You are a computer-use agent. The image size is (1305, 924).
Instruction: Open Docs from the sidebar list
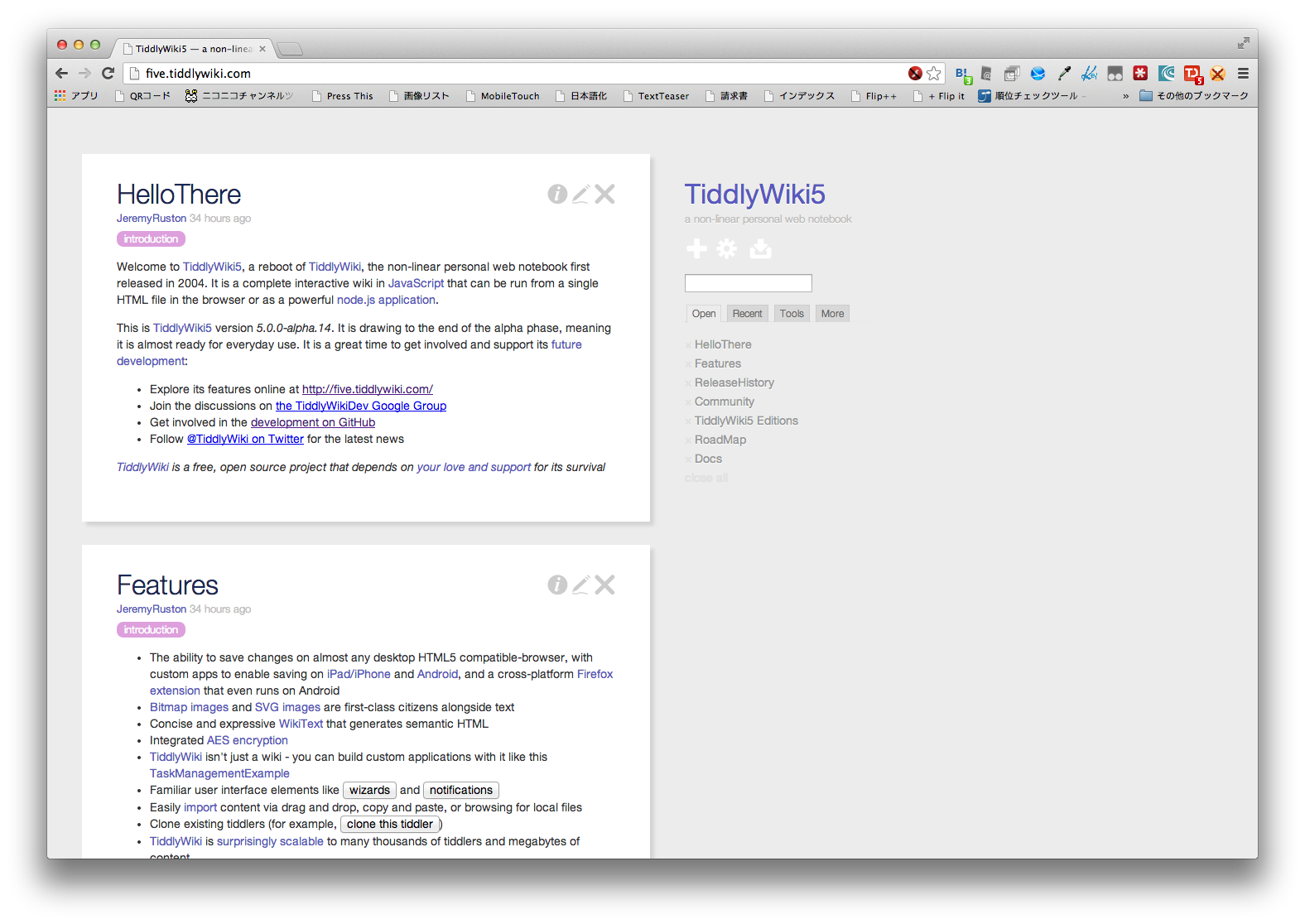click(x=708, y=459)
